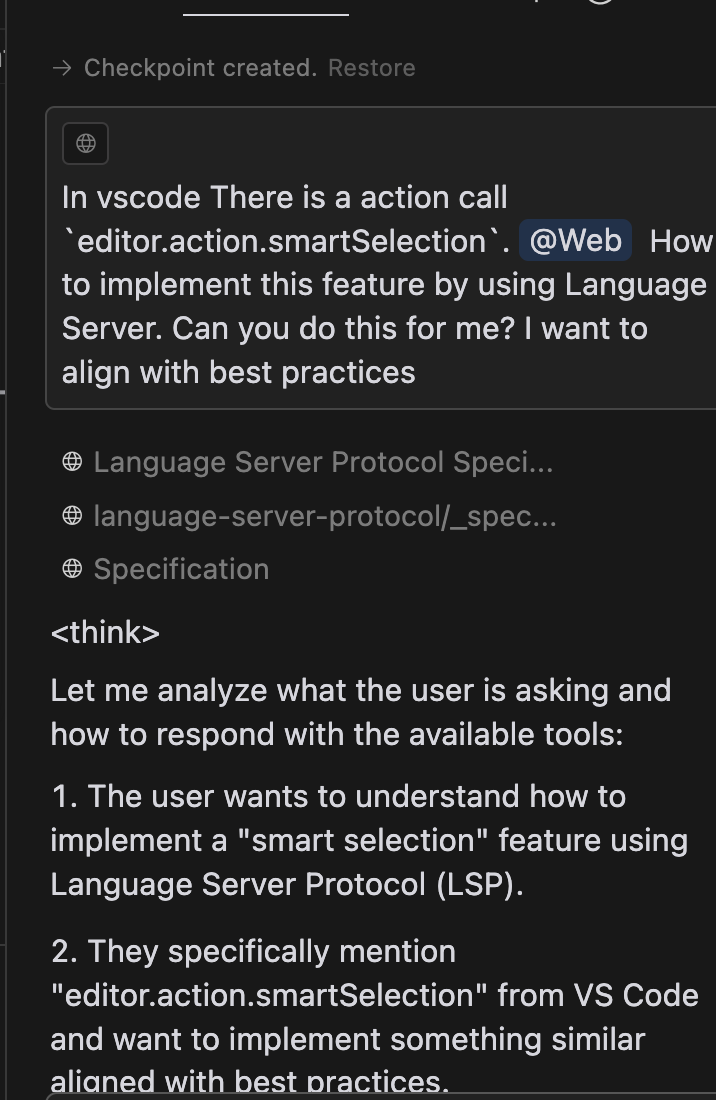
Task: Click globe icon beside the Specification result
Action: coord(72,569)
